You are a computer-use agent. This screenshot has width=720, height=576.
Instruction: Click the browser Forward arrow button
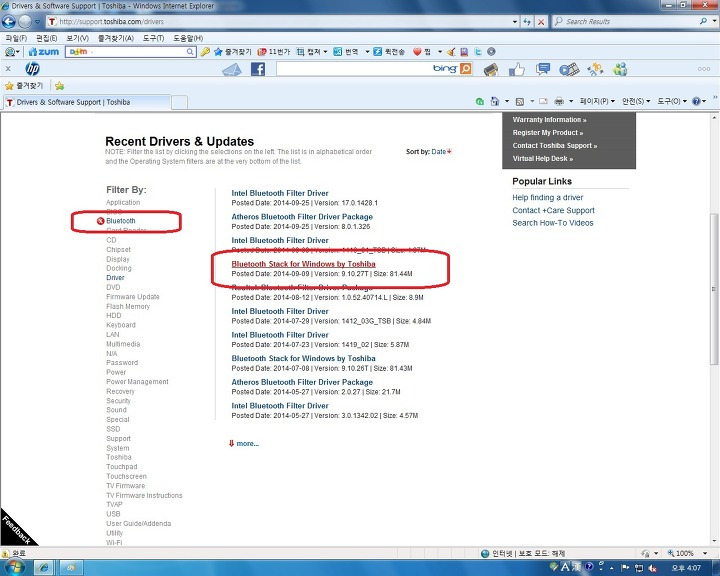(25, 21)
